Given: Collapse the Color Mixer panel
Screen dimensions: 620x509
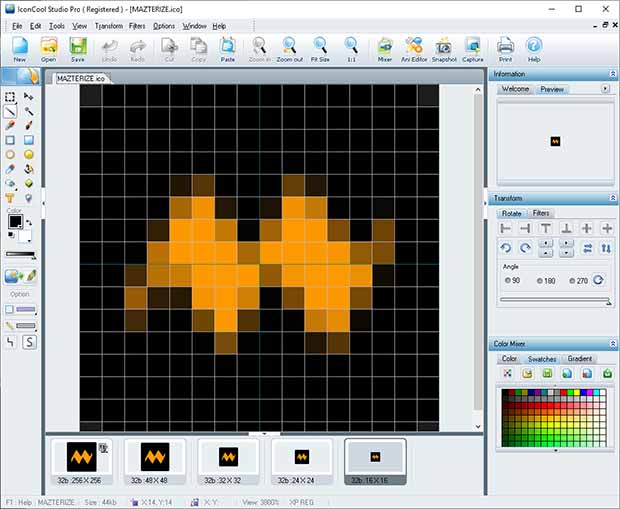Looking at the screenshot, I should coord(612,344).
